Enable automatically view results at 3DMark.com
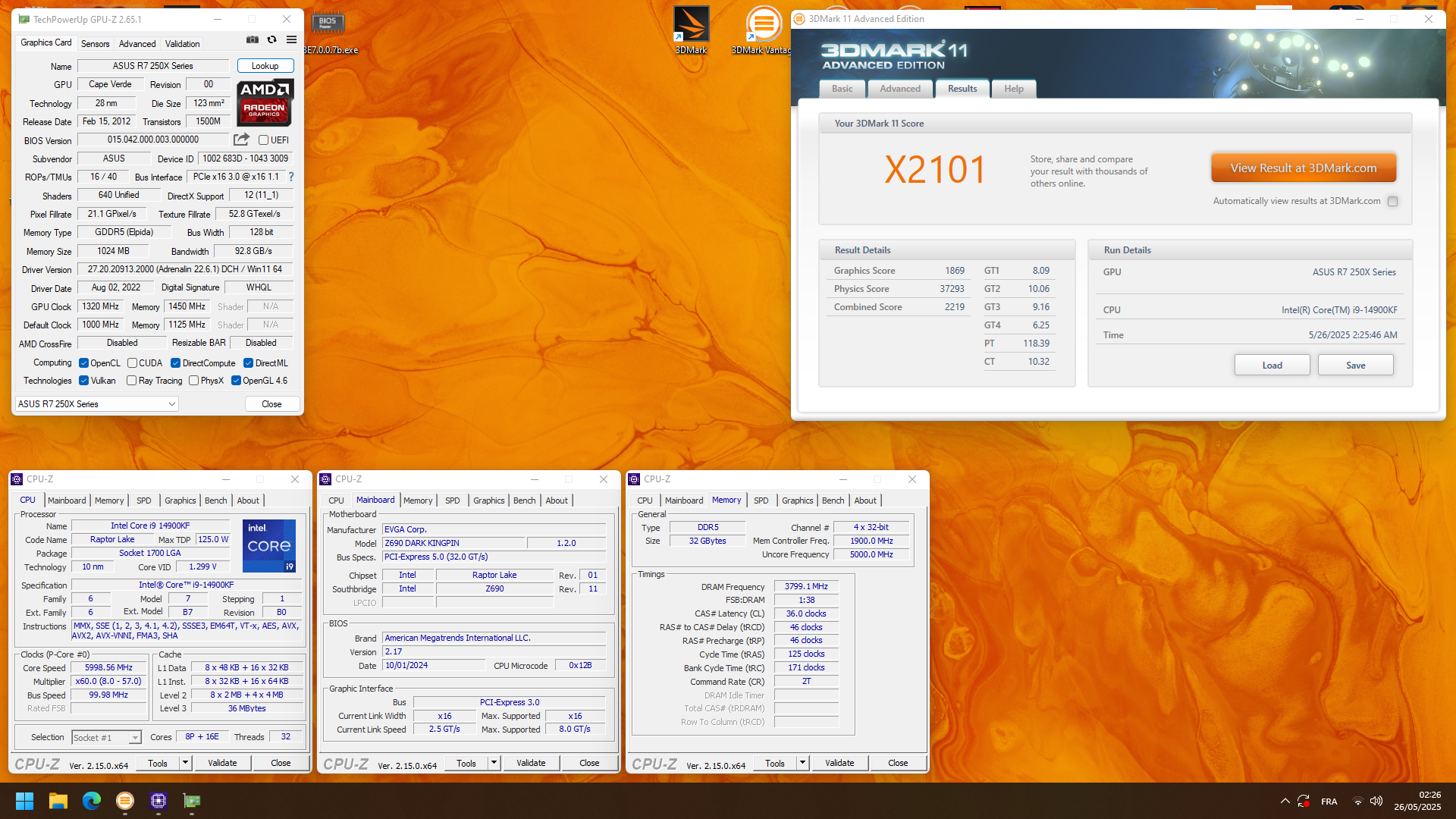Screen dimensions: 1456x819 tap(1392, 202)
